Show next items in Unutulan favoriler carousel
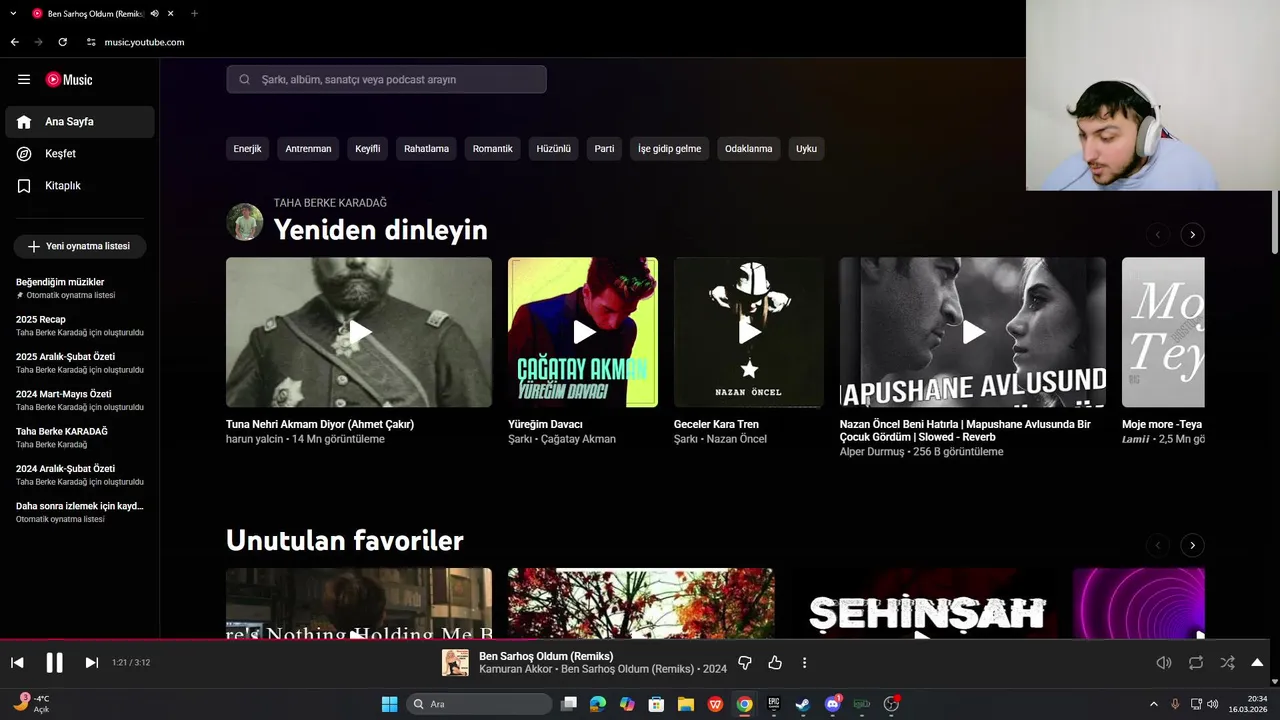1280x720 pixels. coord(1192,545)
